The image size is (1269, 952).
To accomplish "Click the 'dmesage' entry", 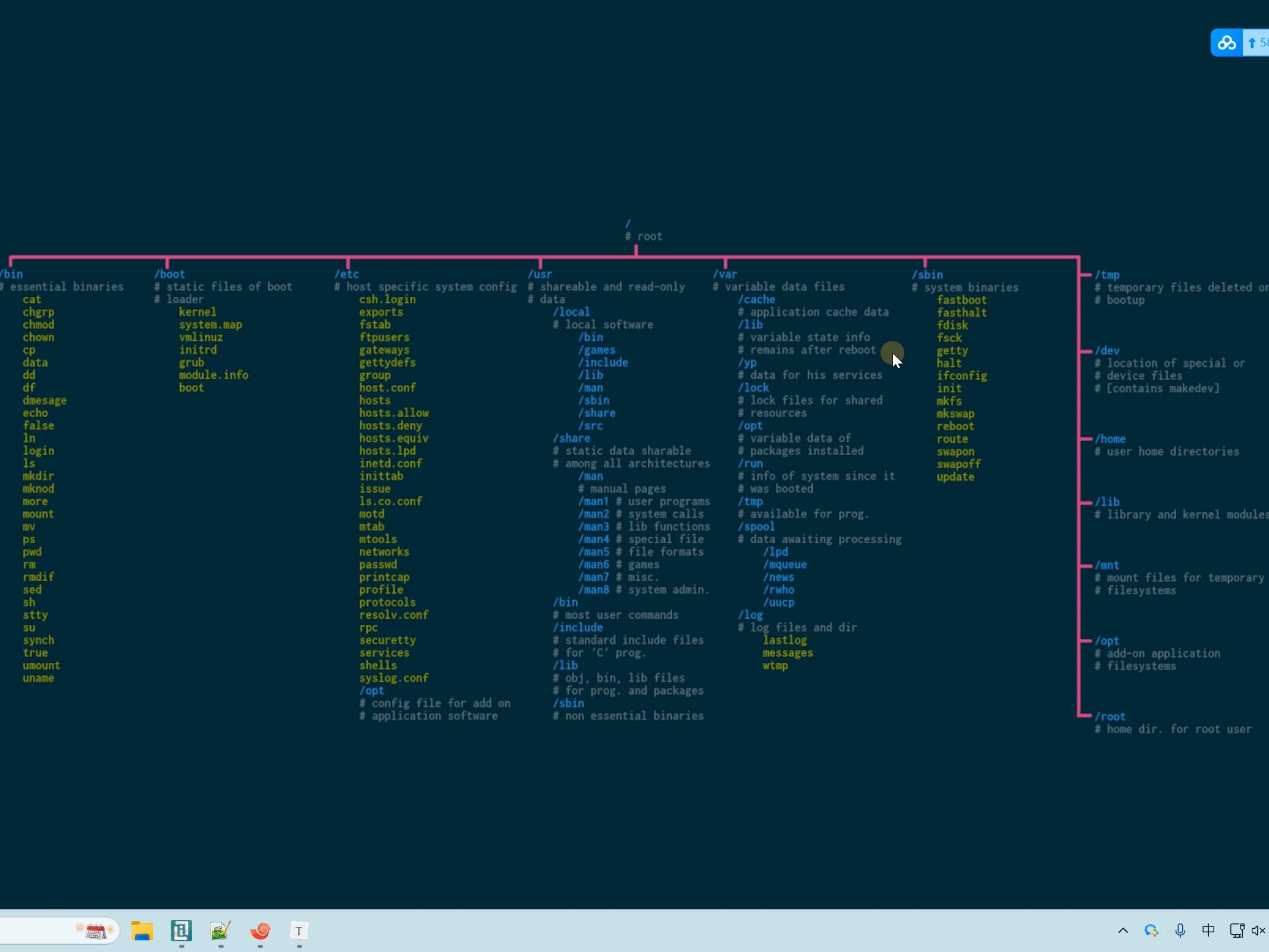I will coord(45,400).
